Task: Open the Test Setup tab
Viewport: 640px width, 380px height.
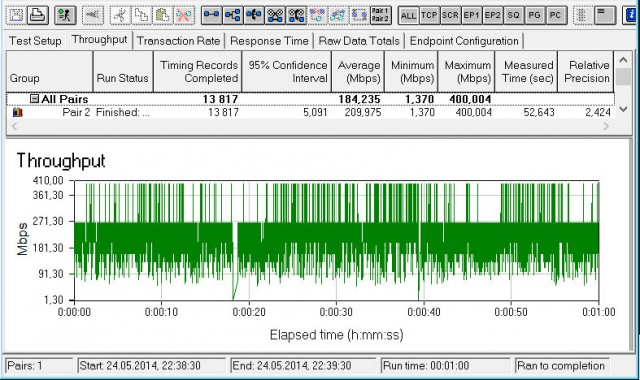Action: click(x=35, y=41)
